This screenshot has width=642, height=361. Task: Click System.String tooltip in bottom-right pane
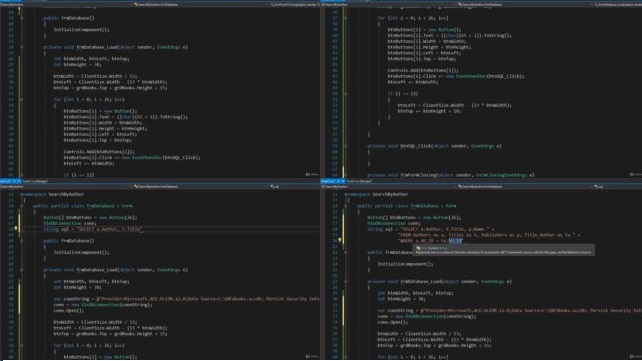click(504, 250)
